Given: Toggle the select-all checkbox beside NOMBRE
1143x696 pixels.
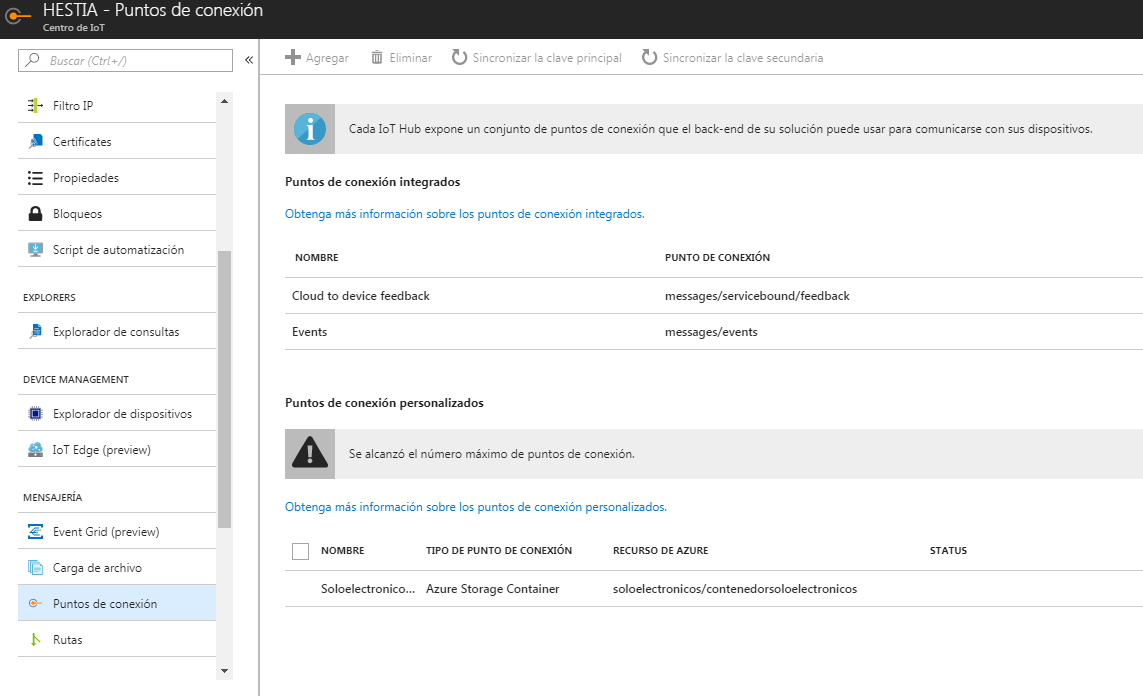Looking at the screenshot, I should click(x=300, y=551).
